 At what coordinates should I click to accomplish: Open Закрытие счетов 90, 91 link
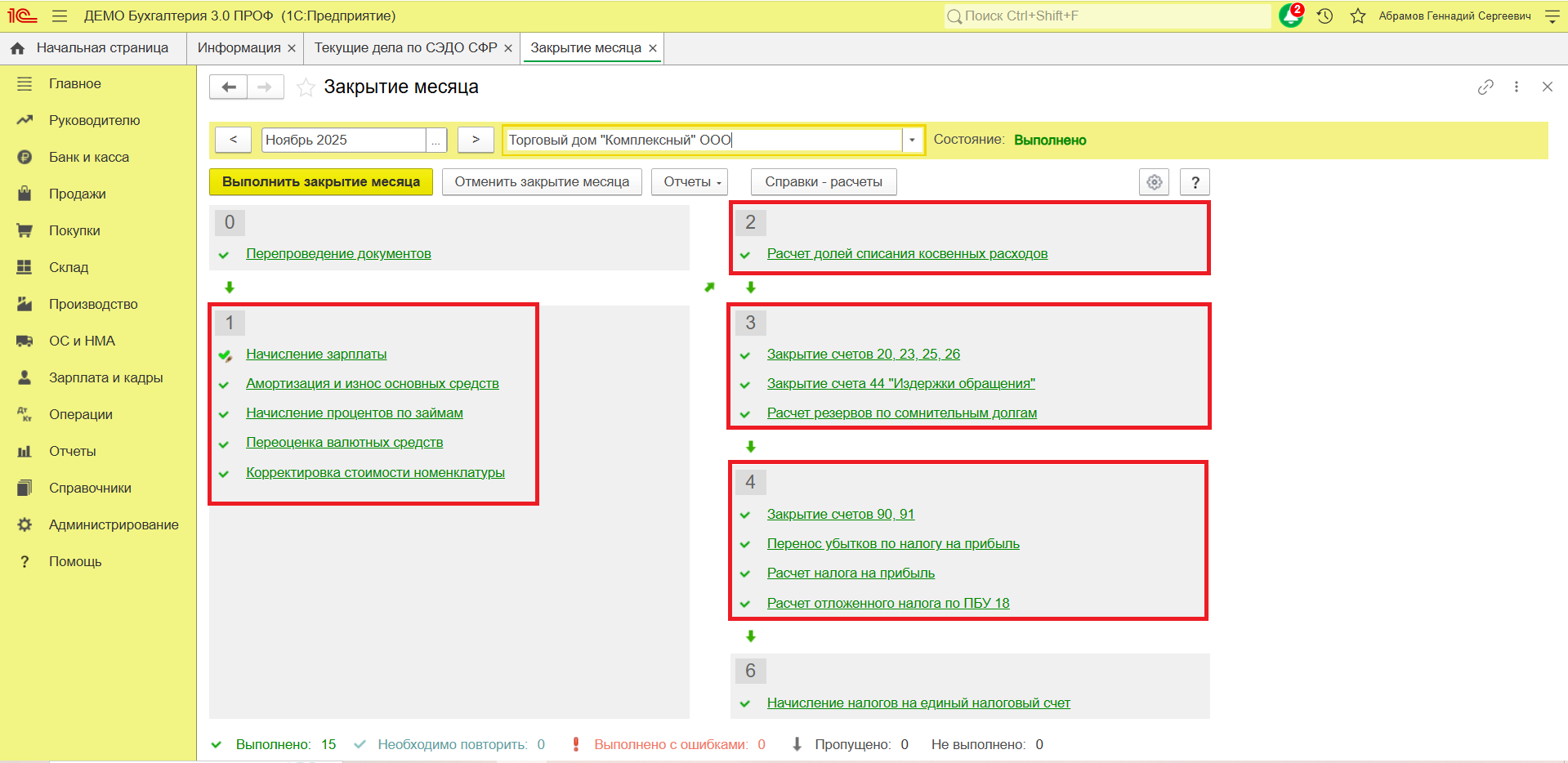pyautogui.click(x=841, y=515)
